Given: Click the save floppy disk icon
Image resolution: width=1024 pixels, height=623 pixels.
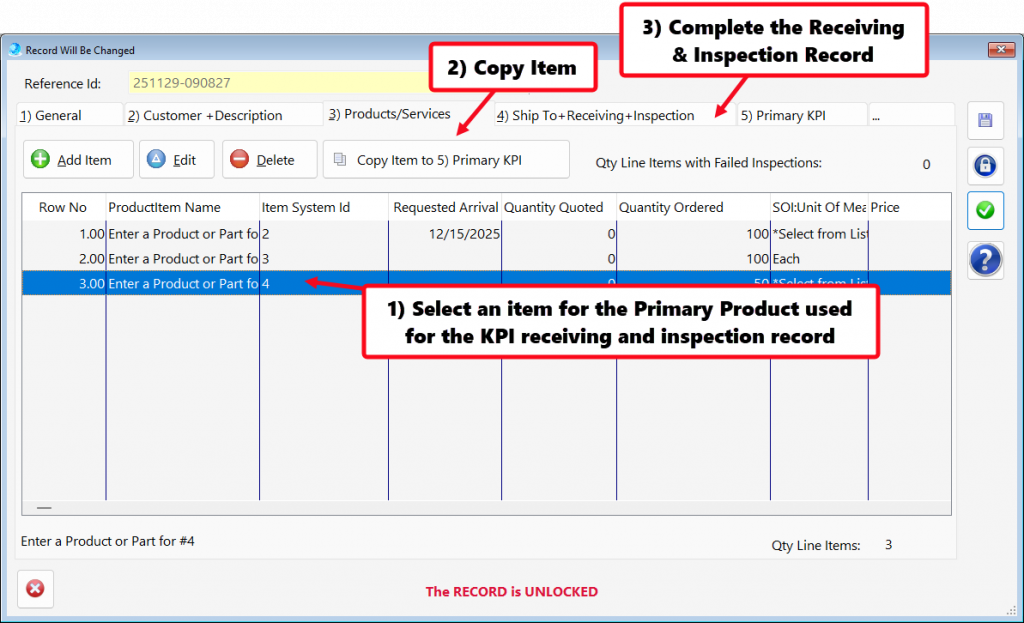Looking at the screenshot, I should 985,121.
